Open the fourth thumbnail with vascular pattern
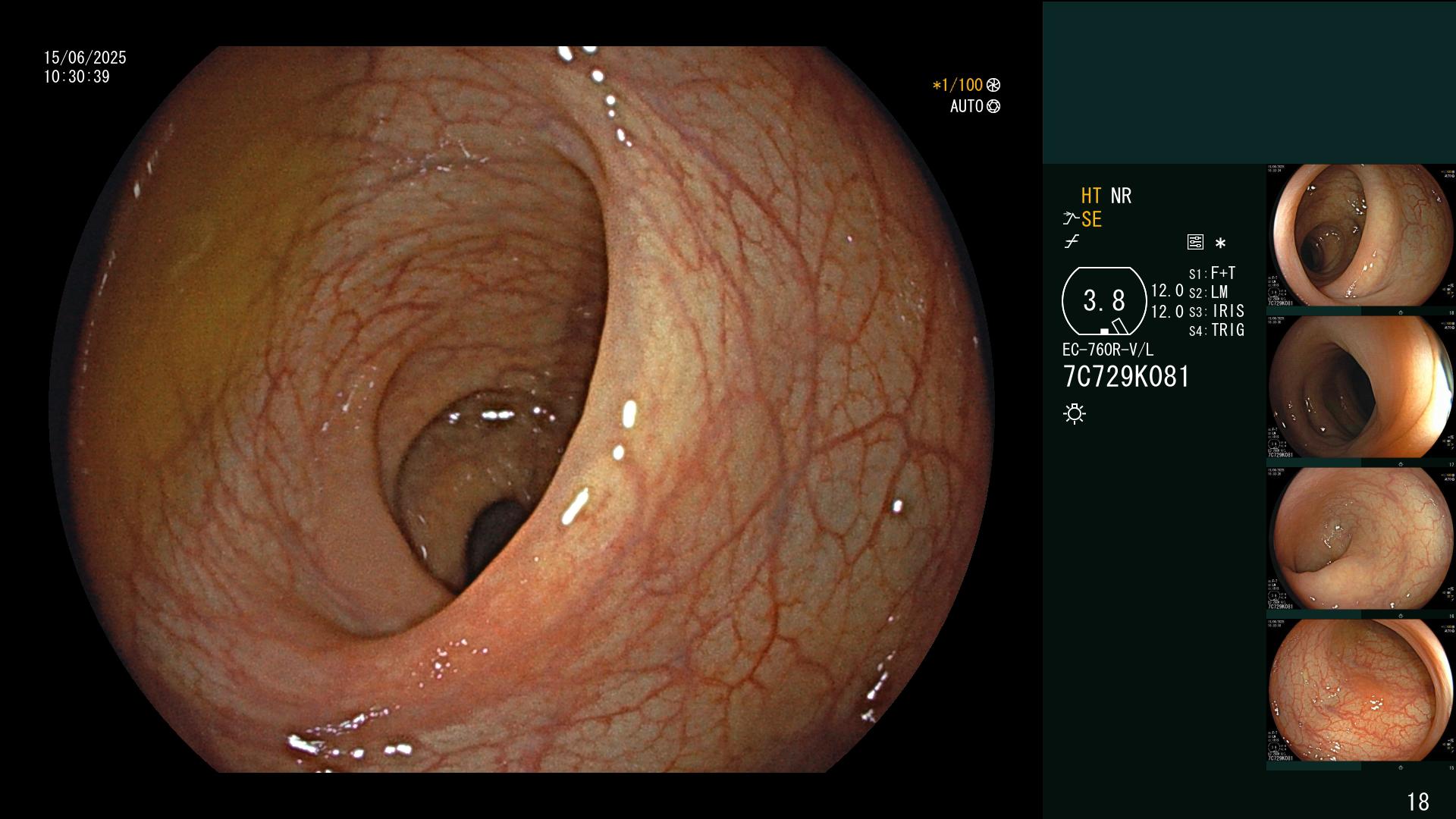 click(1361, 691)
